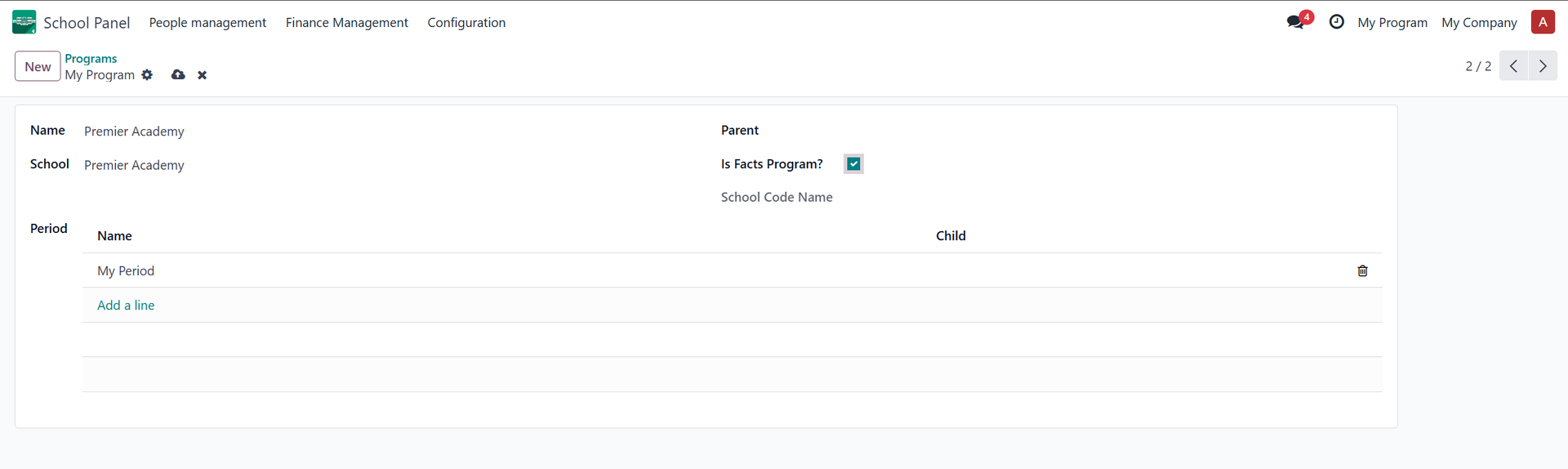Screen dimensions: 1568x469
Task: Open the My Company switcher dropdown
Action: 1479,23
